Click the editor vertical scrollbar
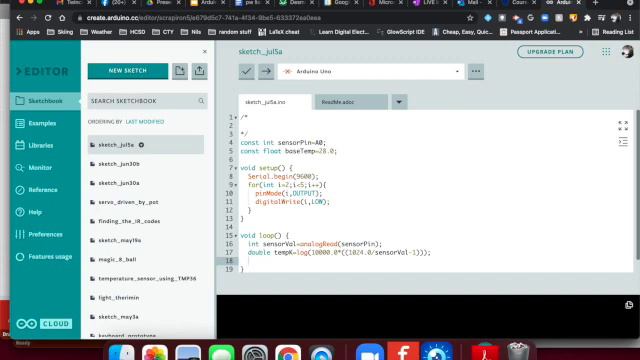This screenshot has width=640, height=360. [x=638, y=184]
